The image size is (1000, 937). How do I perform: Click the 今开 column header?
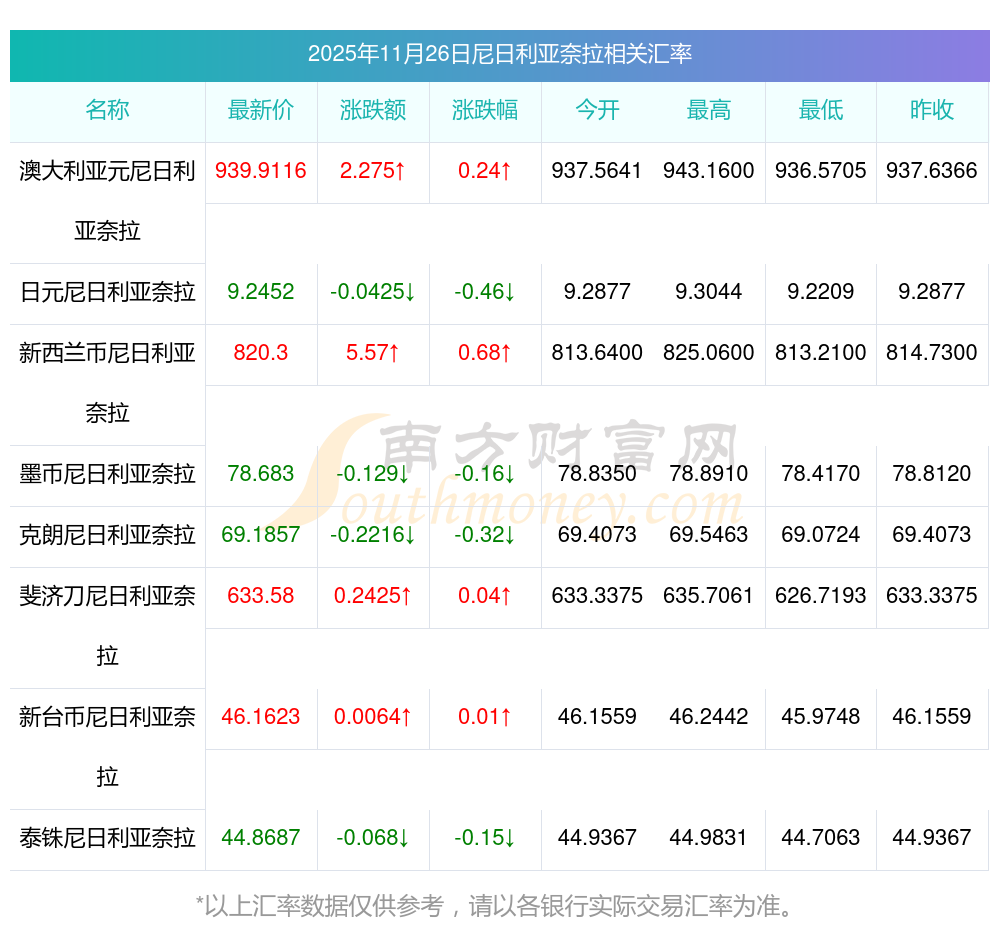coord(597,110)
